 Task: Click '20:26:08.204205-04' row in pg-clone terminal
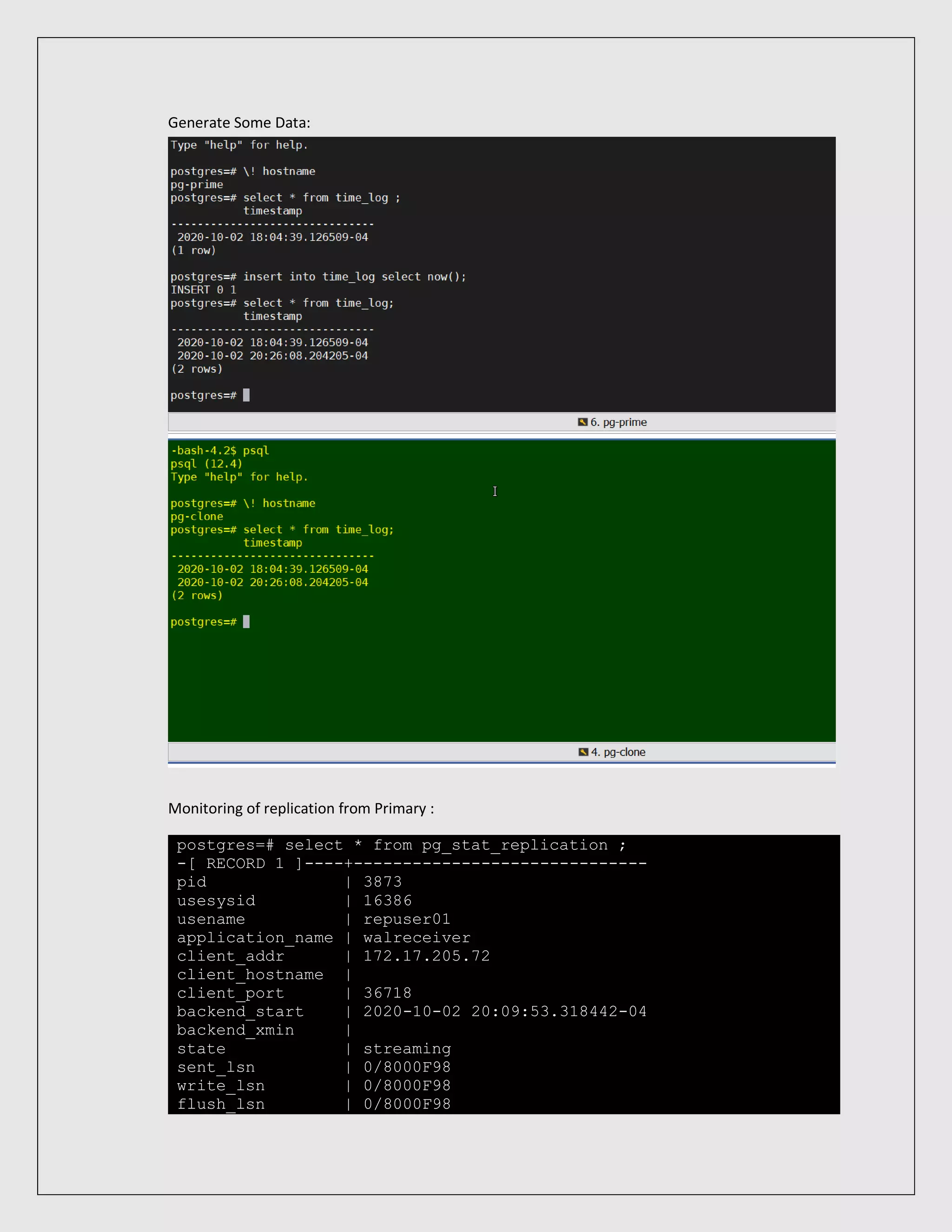pos(272,582)
